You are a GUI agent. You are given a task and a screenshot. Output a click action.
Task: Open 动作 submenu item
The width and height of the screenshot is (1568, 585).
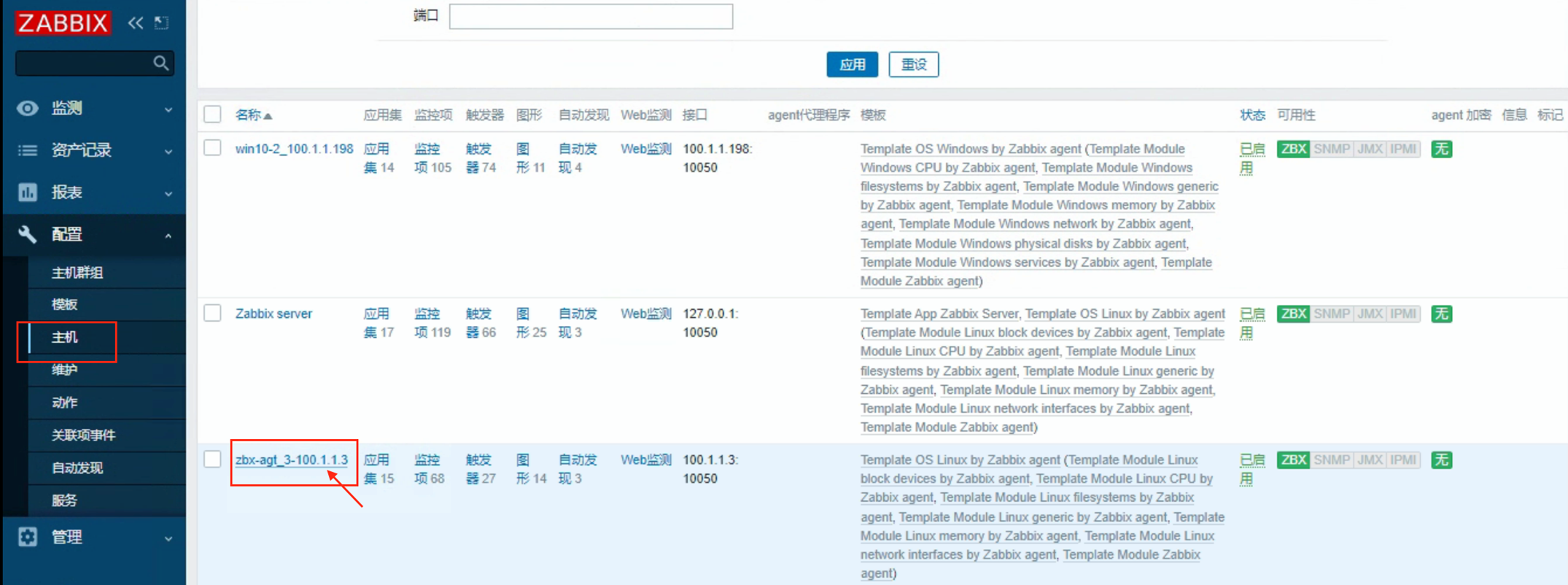click(x=64, y=403)
